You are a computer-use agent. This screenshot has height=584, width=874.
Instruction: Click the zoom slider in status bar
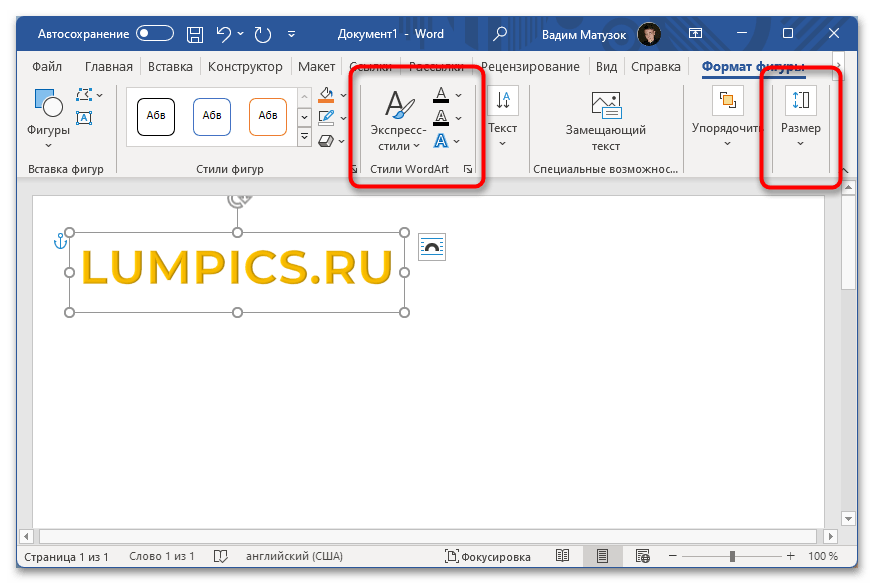(x=733, y=556)
